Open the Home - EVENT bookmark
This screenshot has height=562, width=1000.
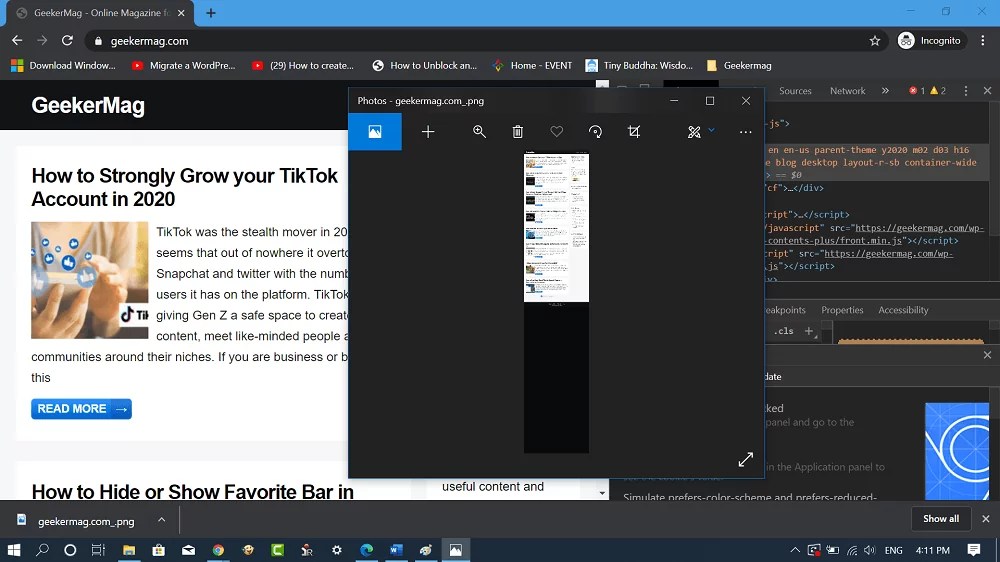point(533,66)
